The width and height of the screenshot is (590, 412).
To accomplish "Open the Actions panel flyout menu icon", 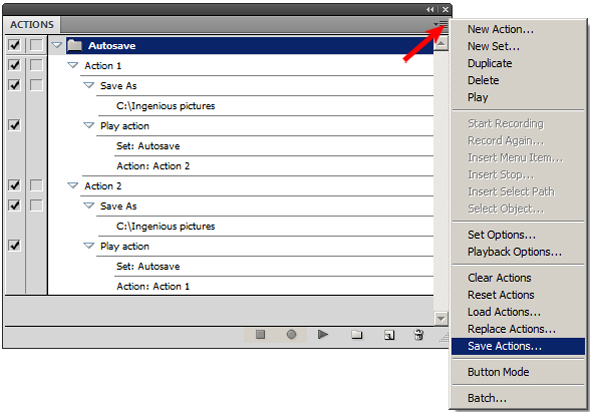I will point(441,24).
